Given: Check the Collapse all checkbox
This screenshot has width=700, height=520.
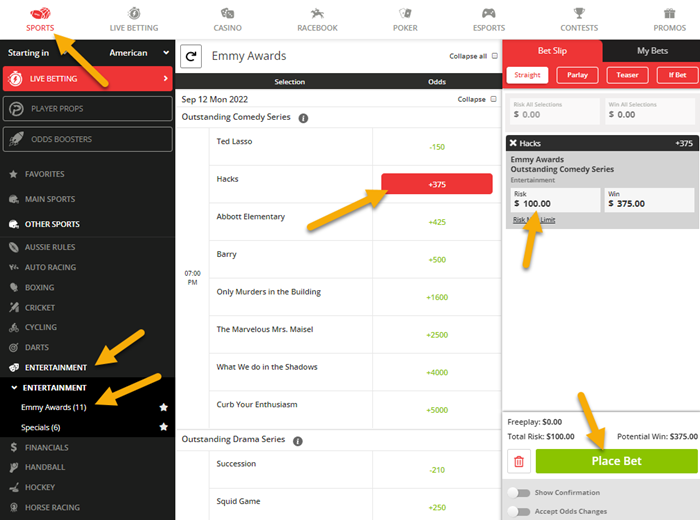Looking at the screenshot, I should (495, 57).
